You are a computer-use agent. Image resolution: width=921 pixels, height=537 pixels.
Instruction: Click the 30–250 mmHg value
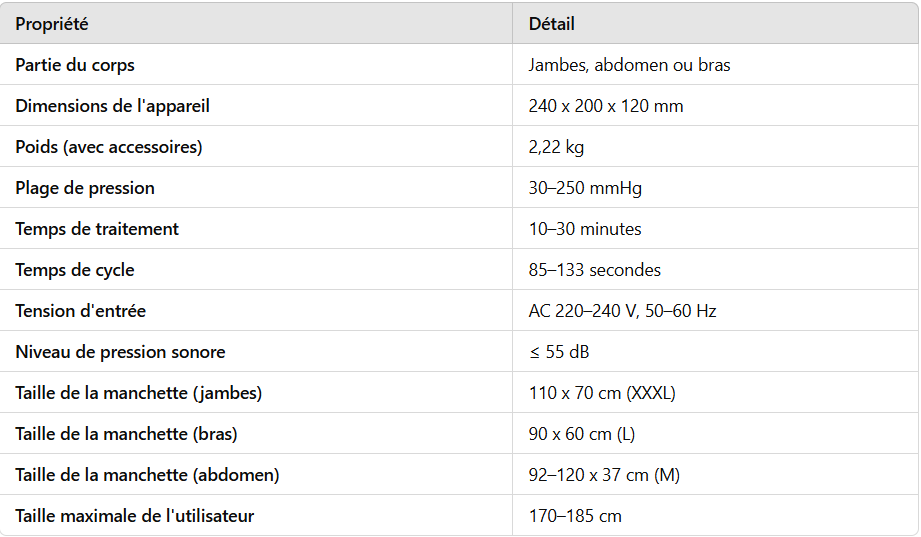point(585,188)
